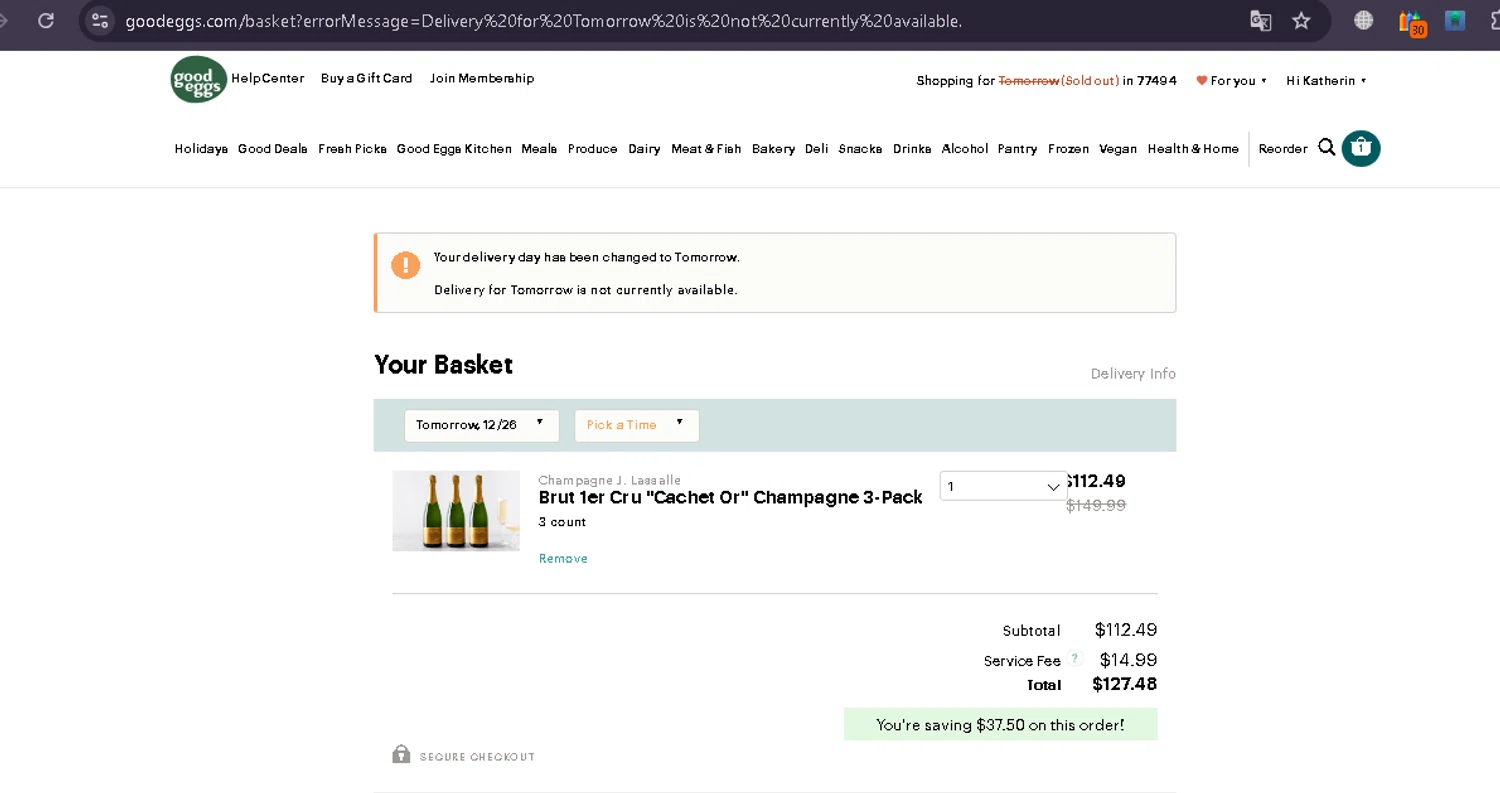The width and height of the screenshot is (1500, 793).
Task: Open the Fresh Picks category
Action: click(352, 149)
